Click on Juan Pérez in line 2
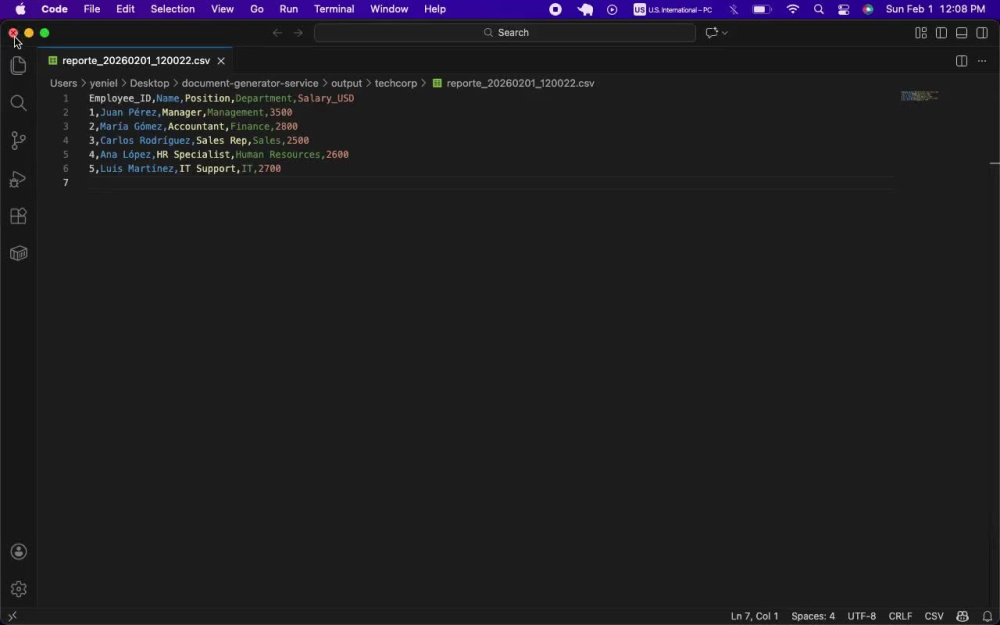 click(x=128, y=112)
